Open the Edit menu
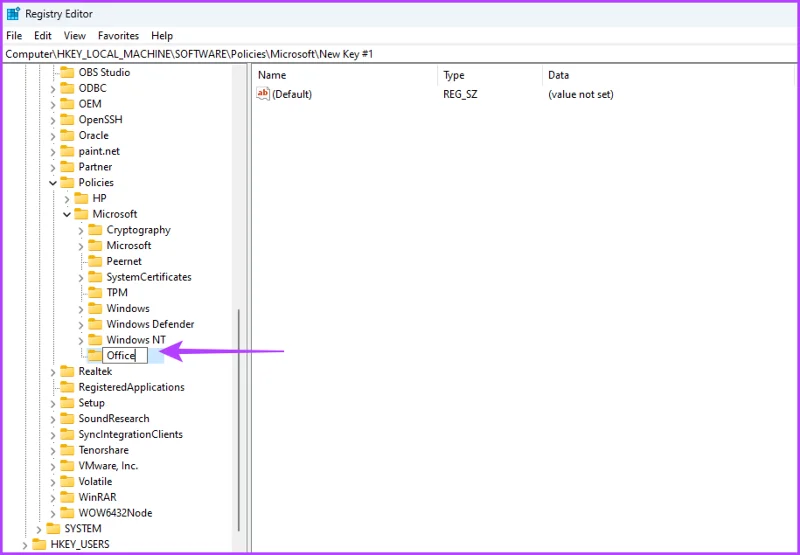This screenshot has width=800, height=555. pos(43,36)
